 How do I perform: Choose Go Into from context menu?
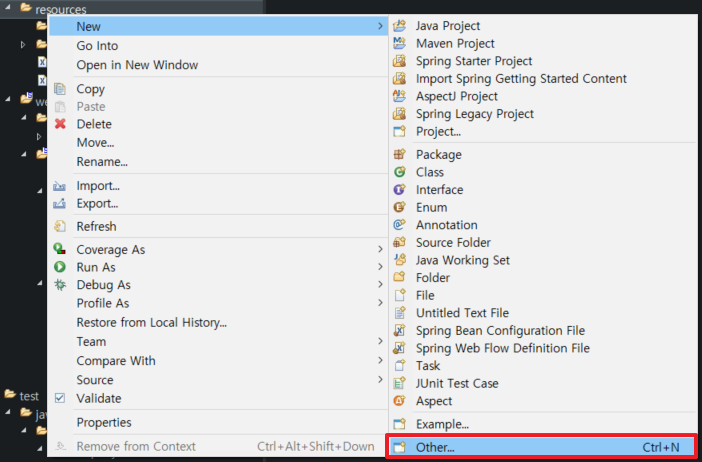click(218, 46)
